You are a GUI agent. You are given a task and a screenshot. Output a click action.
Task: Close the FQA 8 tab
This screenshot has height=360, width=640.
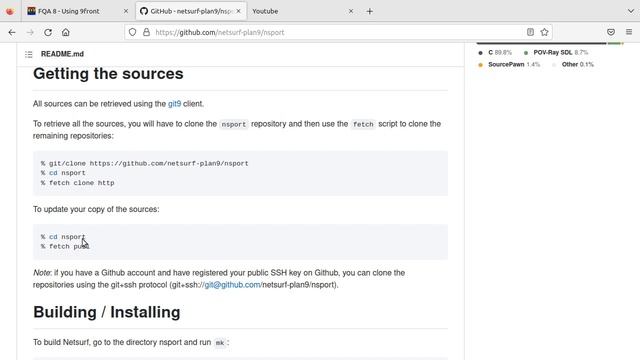pyautogui.click(x=126, y=11)
